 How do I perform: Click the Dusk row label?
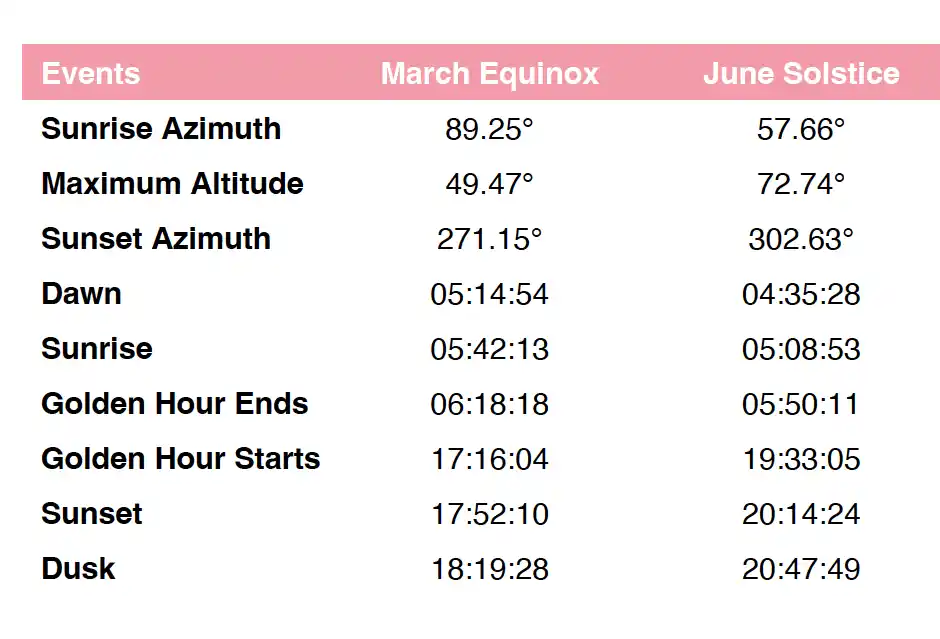(78, 569)
